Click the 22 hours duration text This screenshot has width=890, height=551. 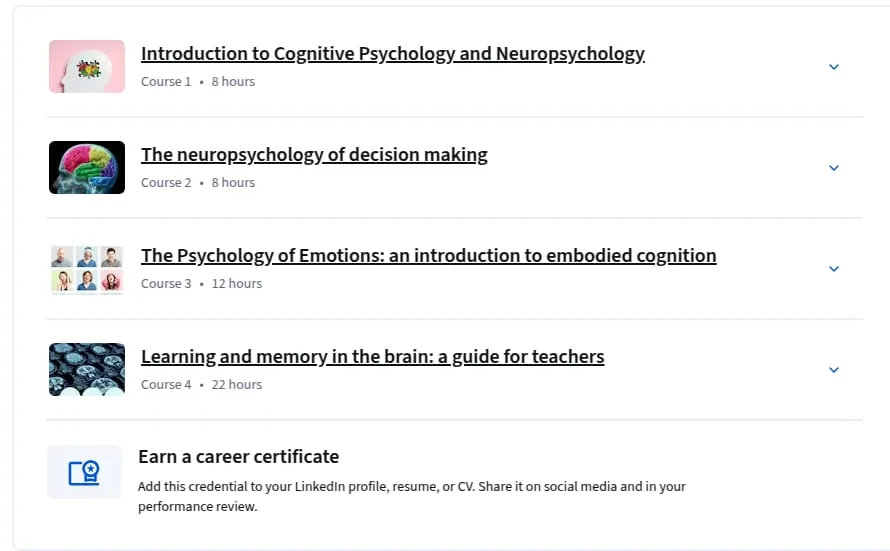(237, 385)
